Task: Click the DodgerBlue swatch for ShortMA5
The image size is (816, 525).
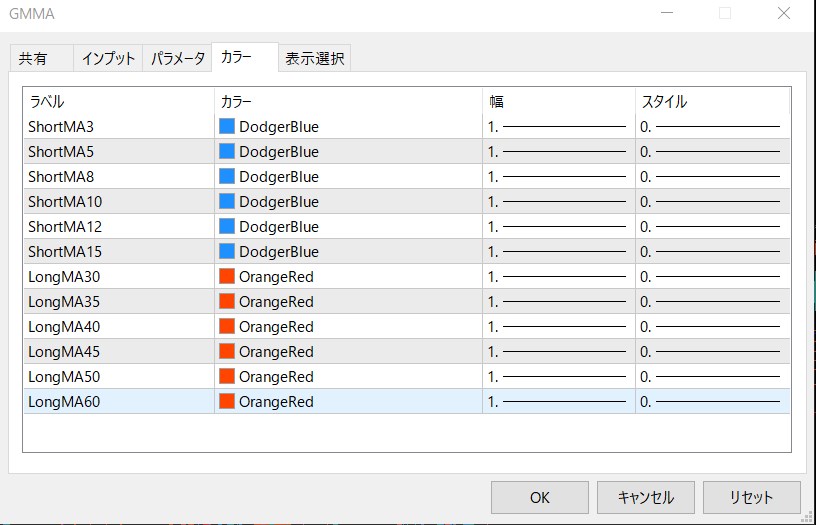Action: [227, 151]
